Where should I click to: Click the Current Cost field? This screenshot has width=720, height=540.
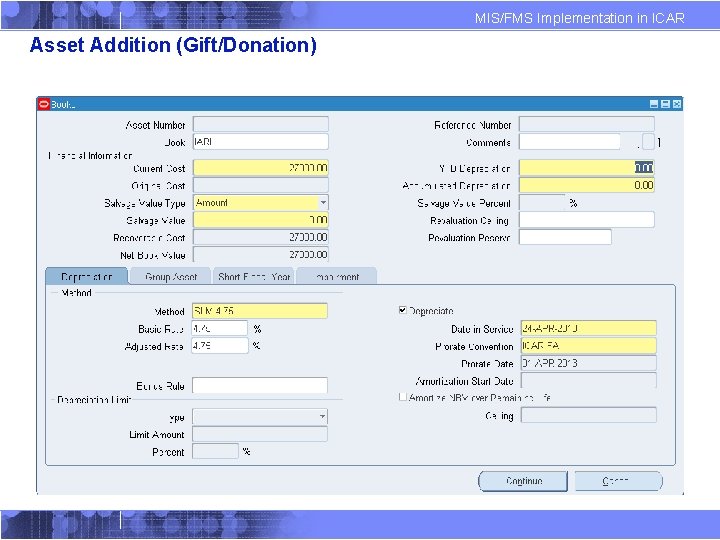[x=261, y=168]
